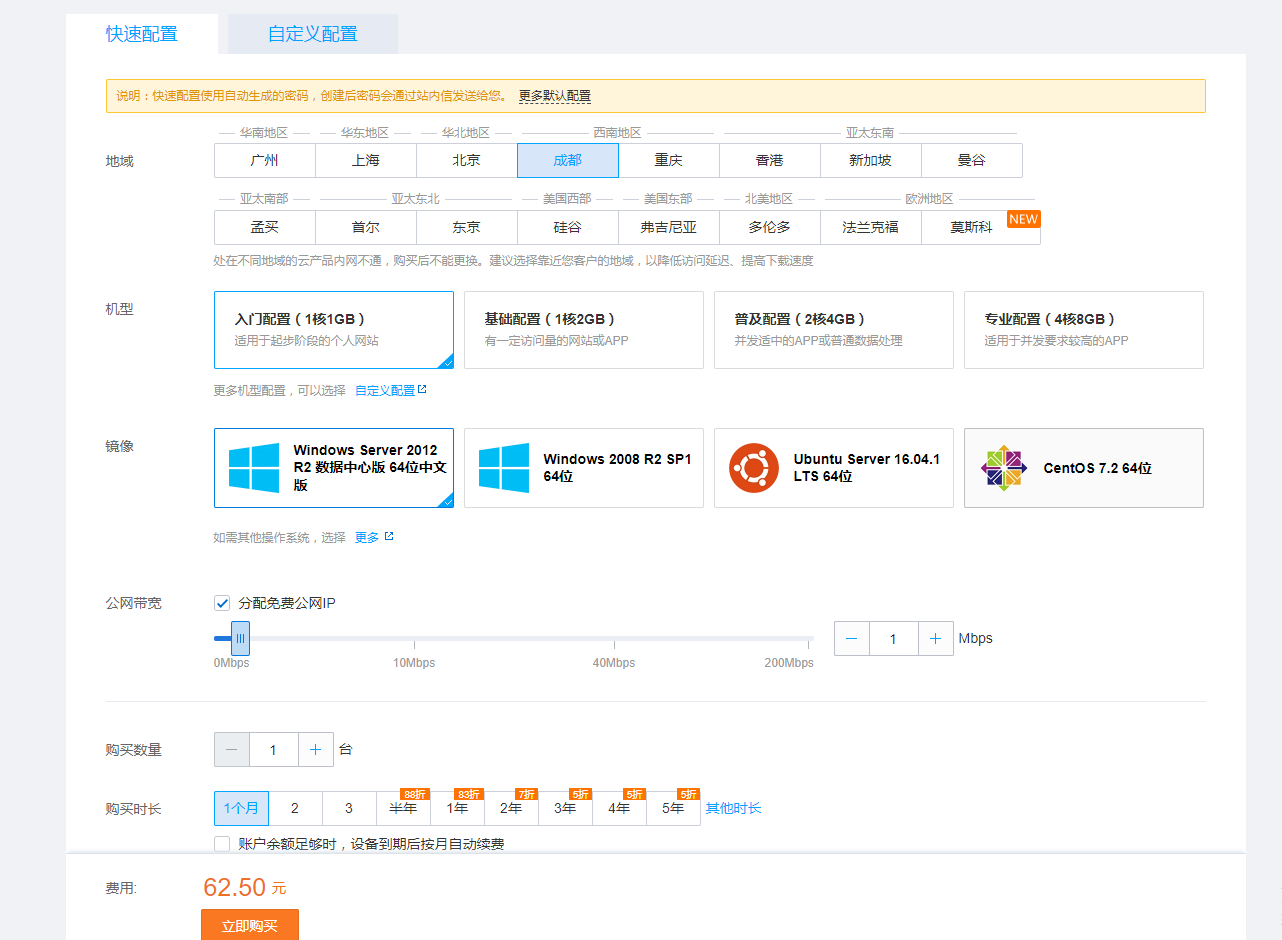1282x940 pixels.
Task: Select Ubuntu Server 16.04.1 LTS text
Action: click(867, 468)
